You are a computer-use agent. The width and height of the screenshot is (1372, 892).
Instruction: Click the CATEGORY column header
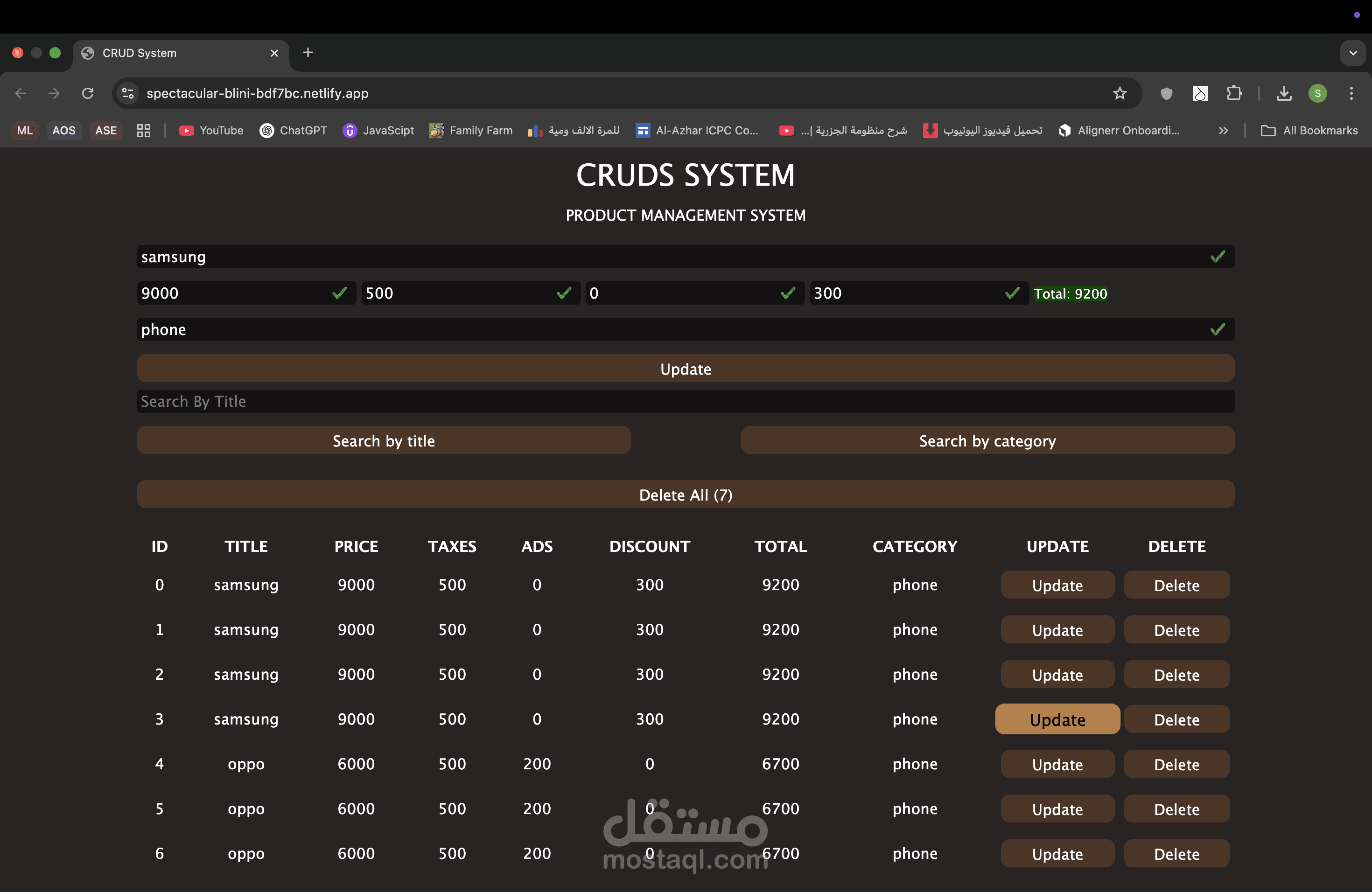915,546
